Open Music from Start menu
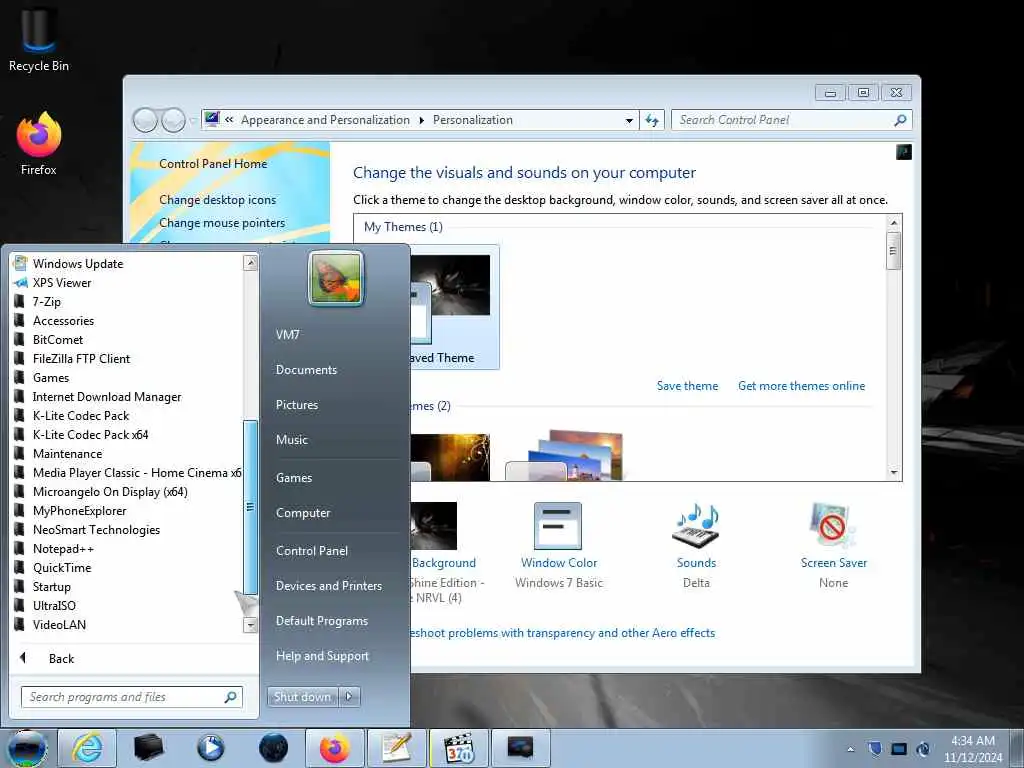Screen dimensions: 1024x768 (292, 440)
